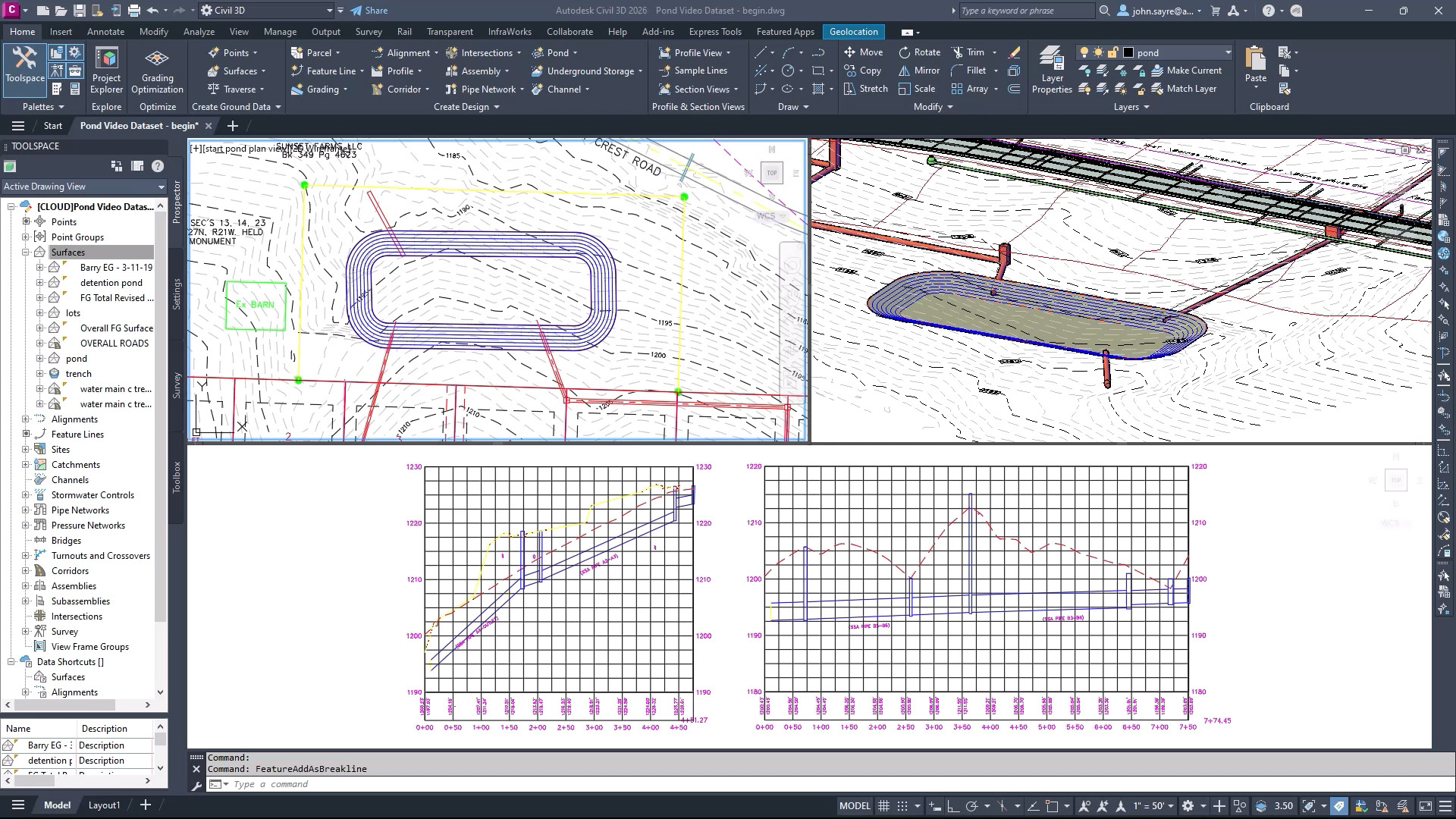This screenshot has width=1456, height=819.
Task: Switch to the Annotate ribbon tab
Action: pos(105,32)
